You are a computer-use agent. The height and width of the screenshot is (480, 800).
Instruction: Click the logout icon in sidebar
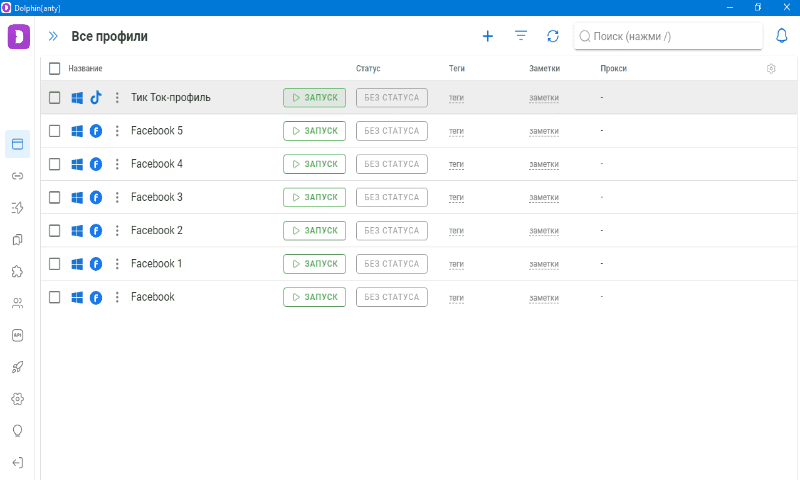point(17,462)
